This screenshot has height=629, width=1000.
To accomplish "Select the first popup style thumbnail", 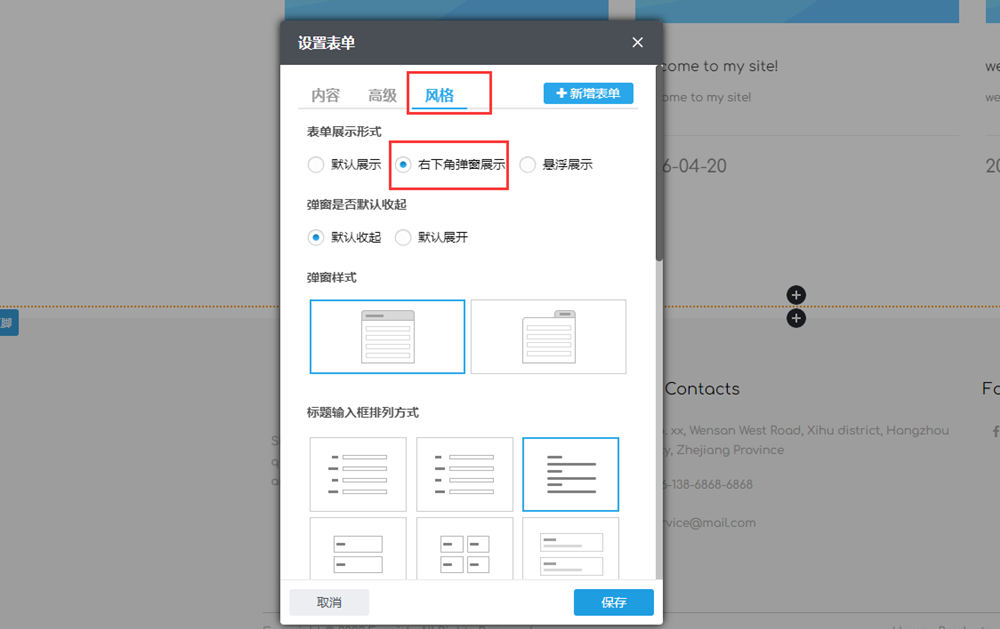I will 387,336.
